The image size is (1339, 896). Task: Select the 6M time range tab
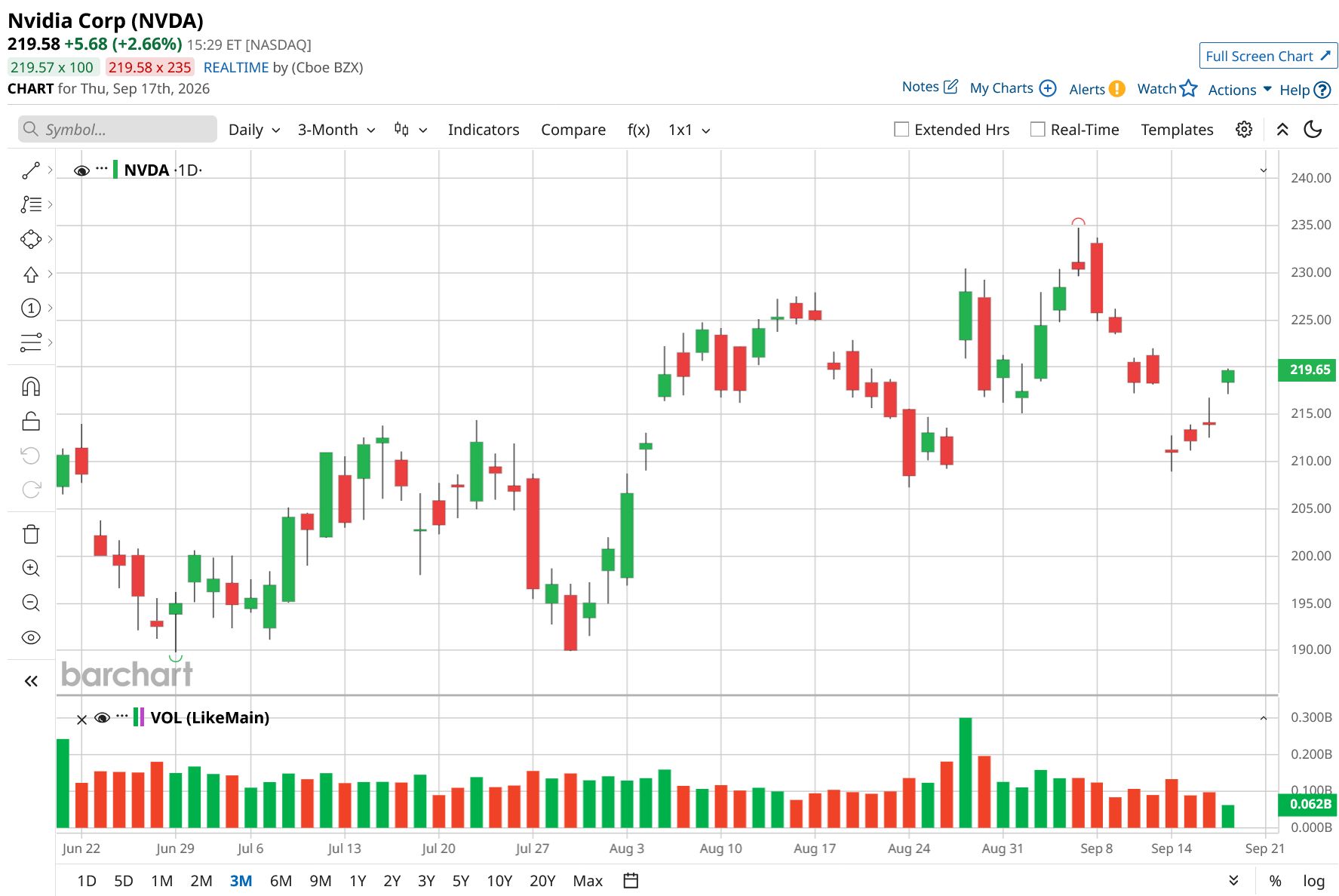(x=281, y=881)
